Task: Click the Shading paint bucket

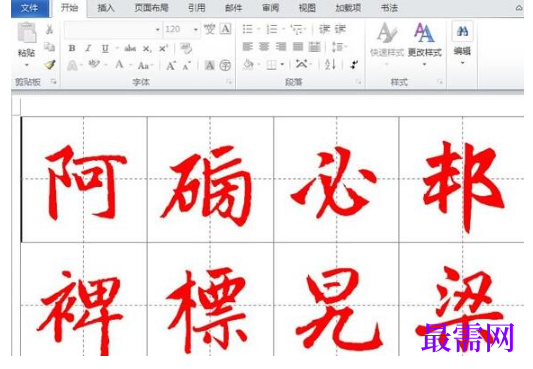Action: 248,64
